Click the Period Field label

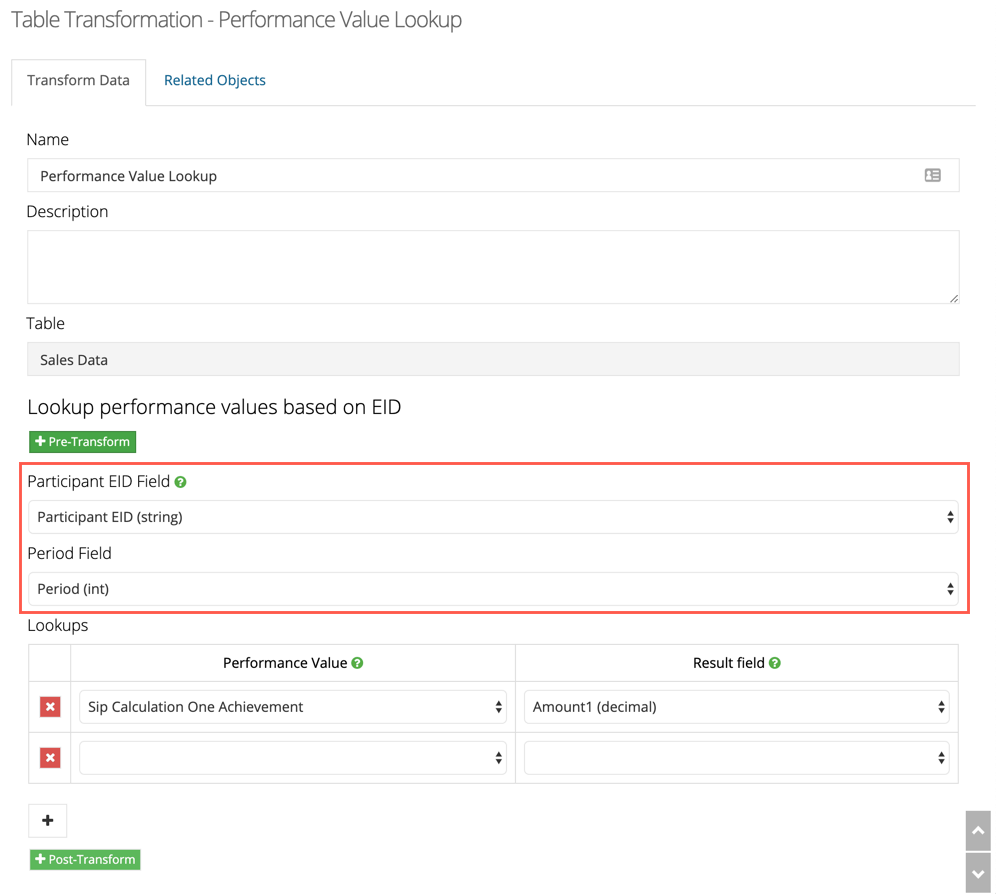(69, 553)
